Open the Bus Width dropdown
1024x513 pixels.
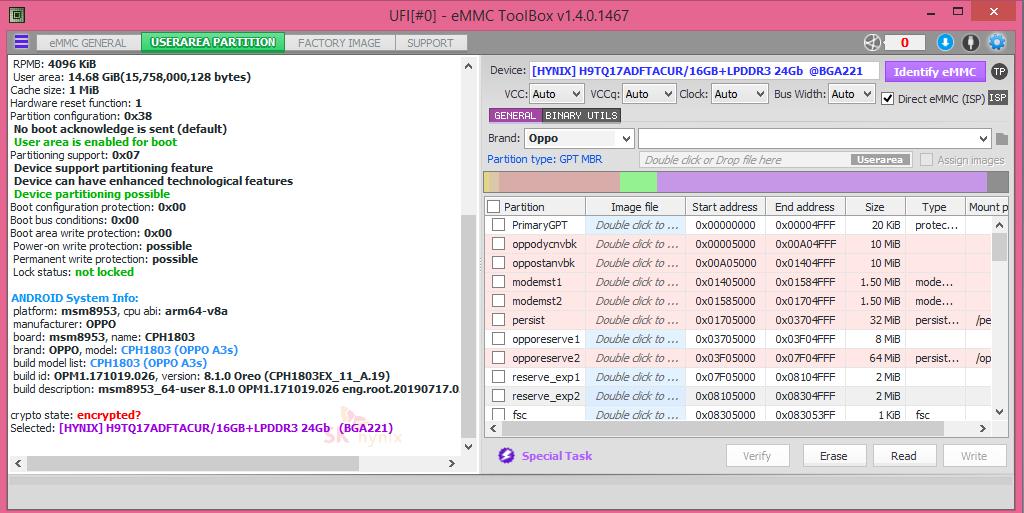click(852, 94)
